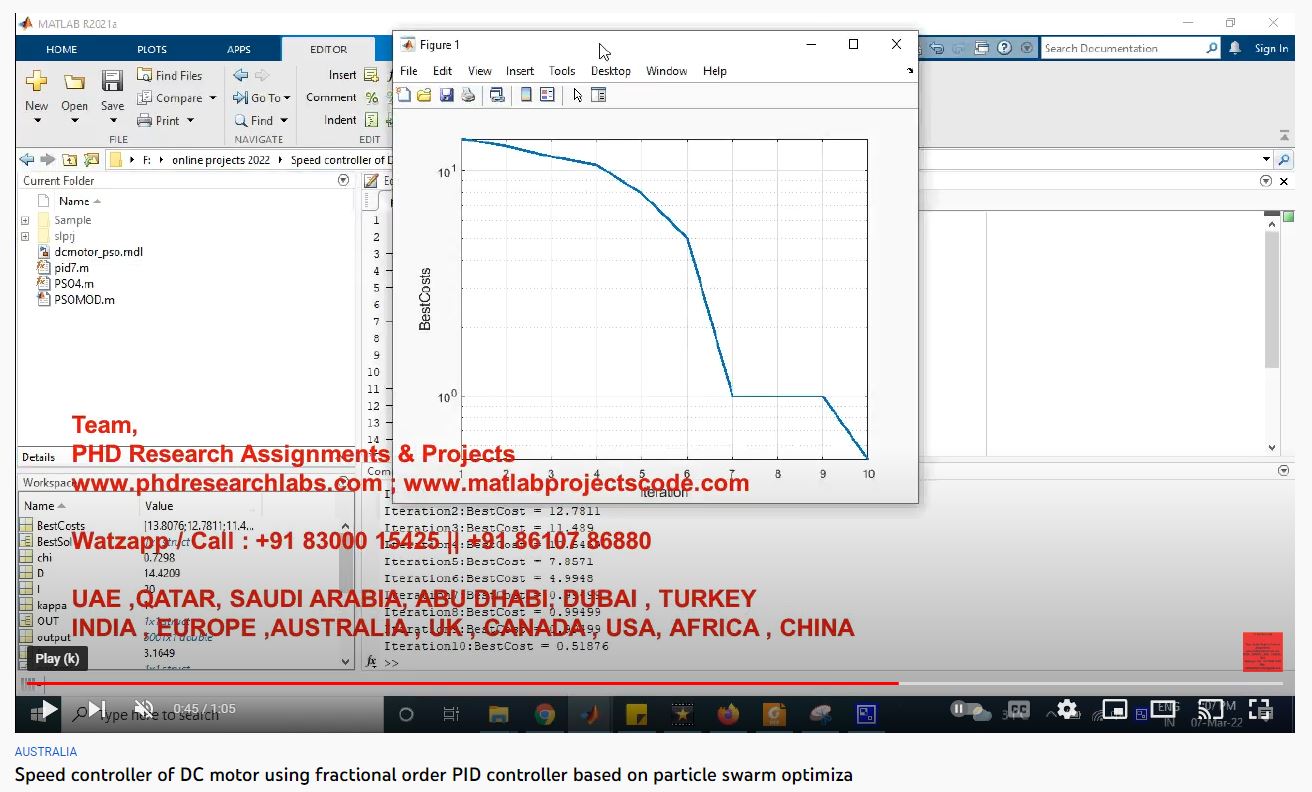Viewport: 1312px width, 792px height.
Task: Click New Figure icon in Figure 1 toolbar
Action: point(404,95)
